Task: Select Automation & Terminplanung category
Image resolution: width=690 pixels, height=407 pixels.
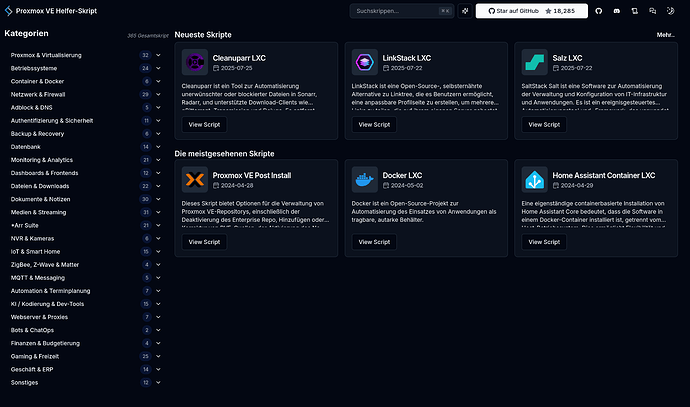Action: click(50, 291)
